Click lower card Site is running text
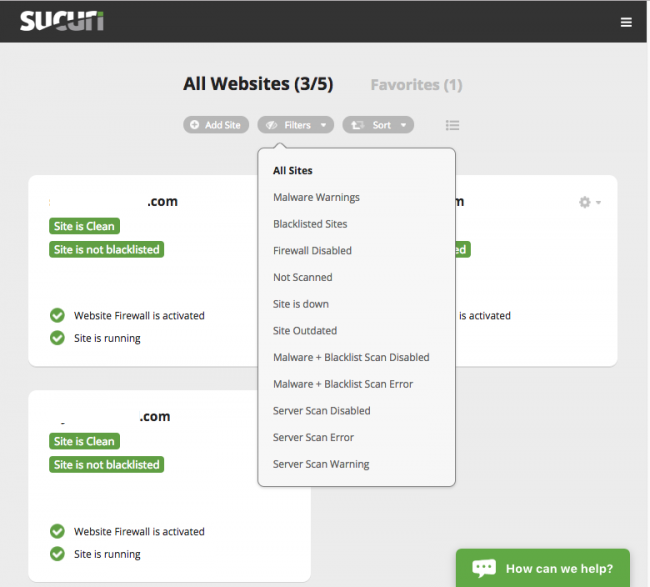650x587 pixels. 107,554
